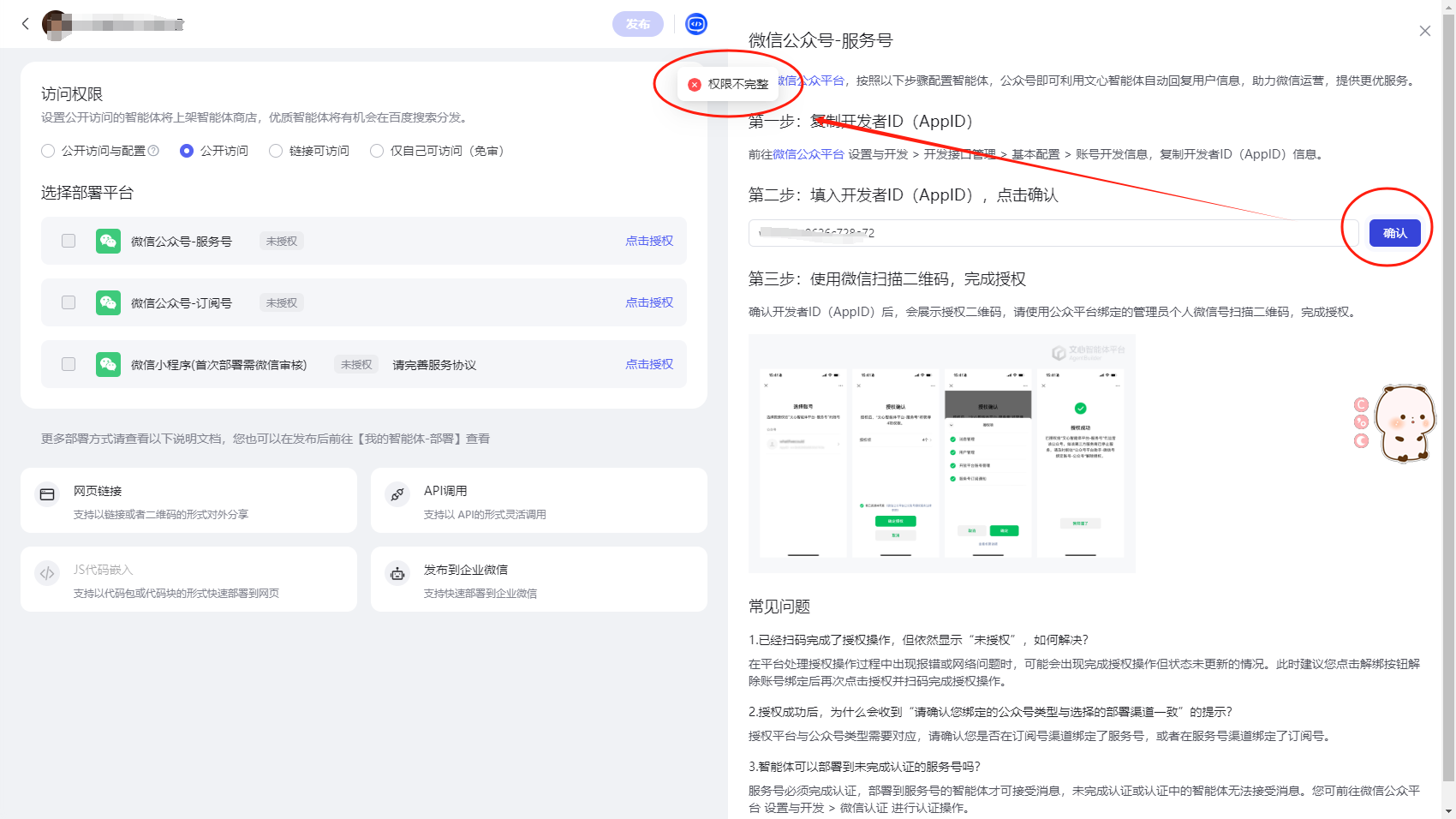Click 点击授权 for 微信小程序
Screen dimensions: 1456x819
pos(649,364)
